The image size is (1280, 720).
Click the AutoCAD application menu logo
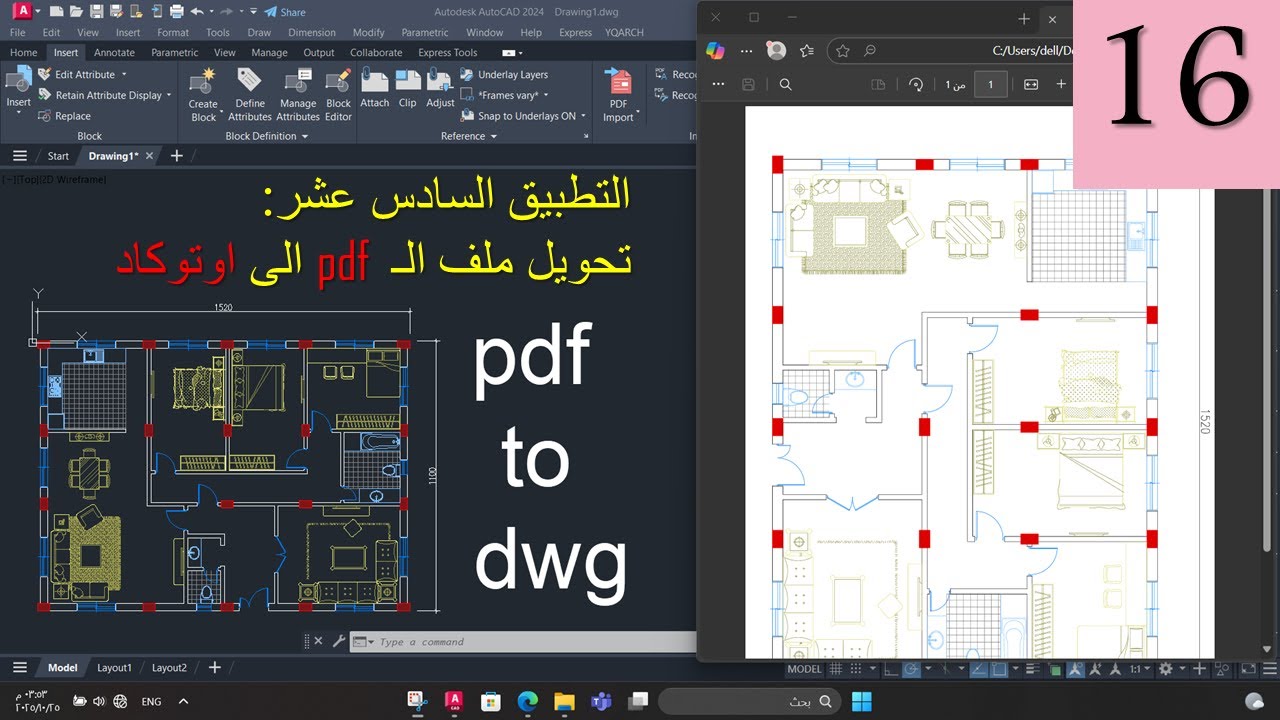tap(22, 12)
